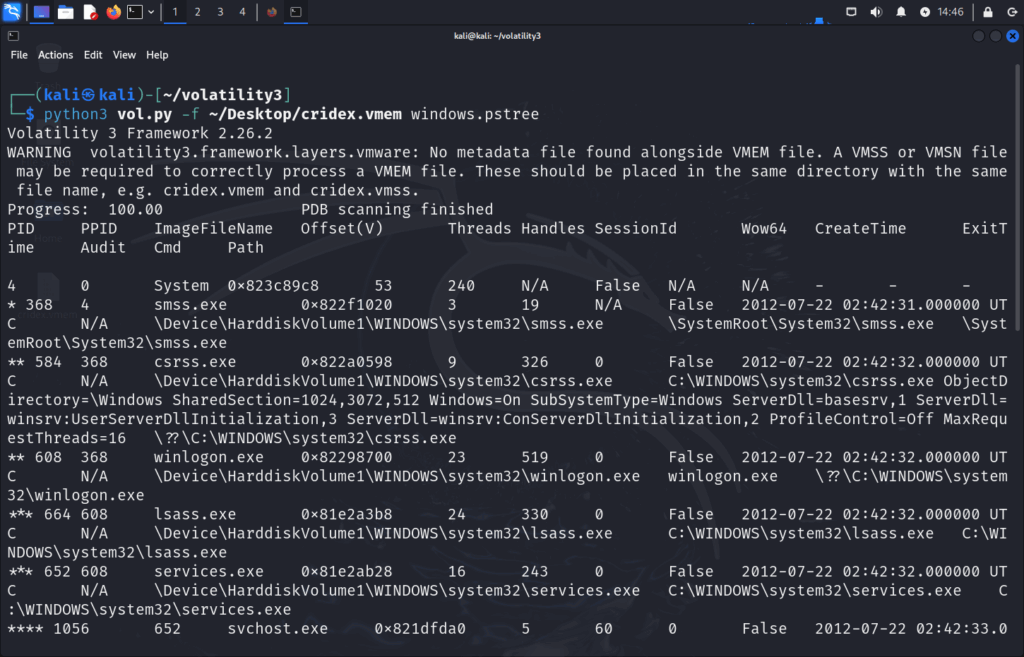Image resolution: width=1024 pixels, height=657 pixels.
Task: Open the text editor launcher icon
Action: 90,12
